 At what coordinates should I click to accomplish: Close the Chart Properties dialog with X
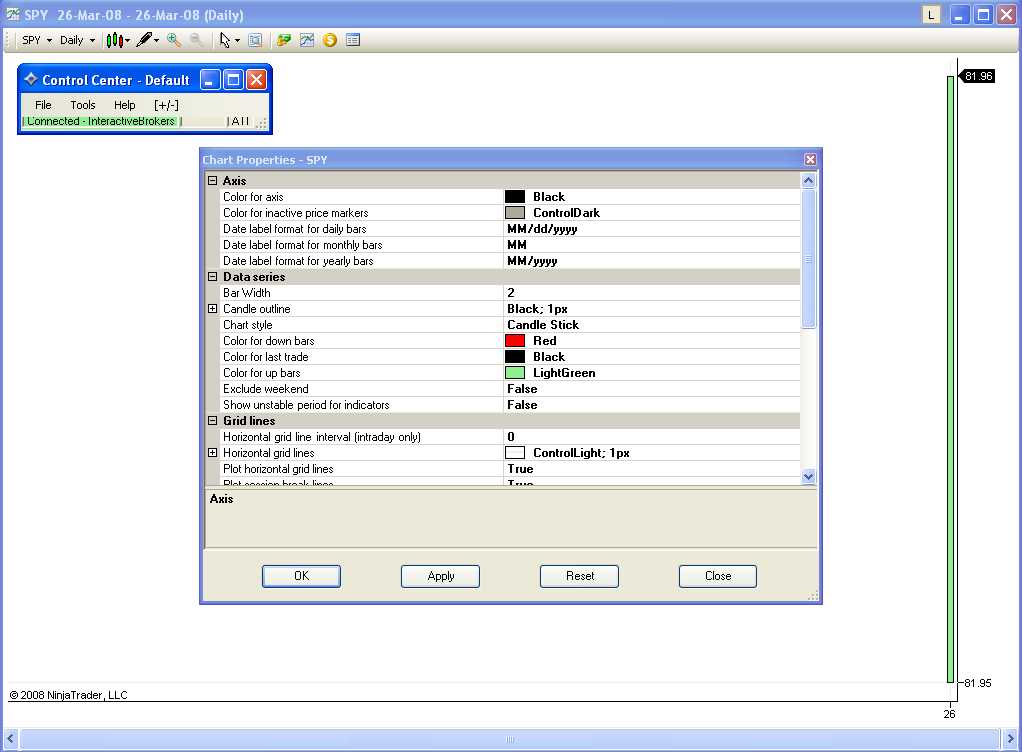tap(810, 160)
